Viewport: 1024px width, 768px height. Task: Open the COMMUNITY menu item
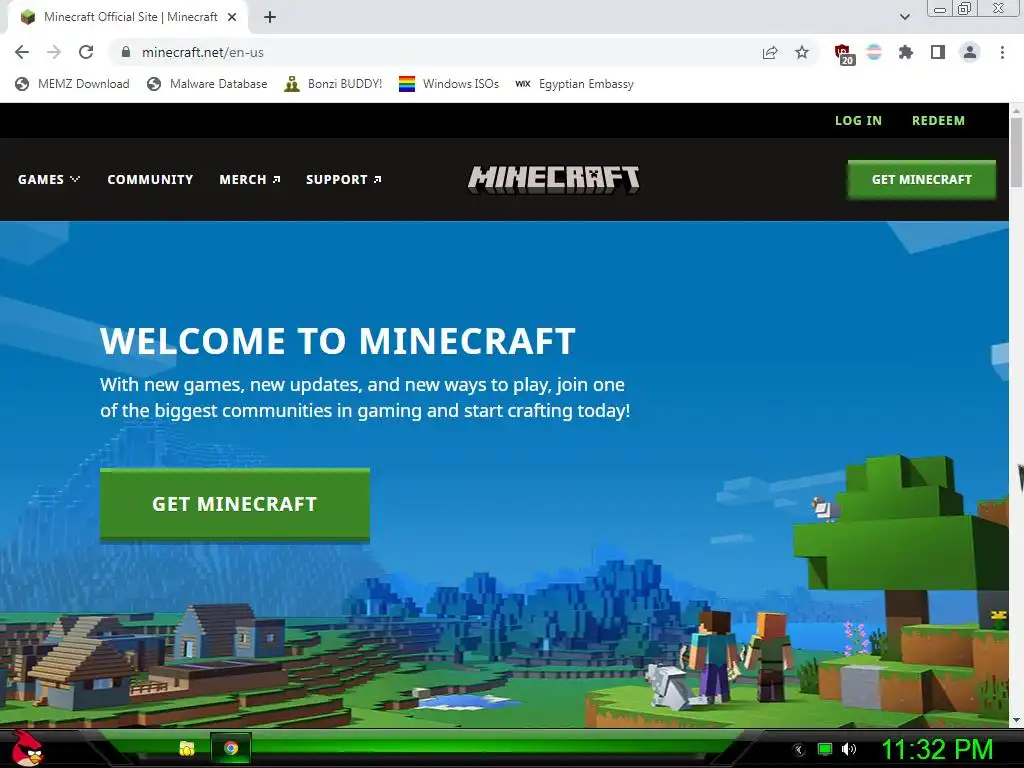coord(150,179)
